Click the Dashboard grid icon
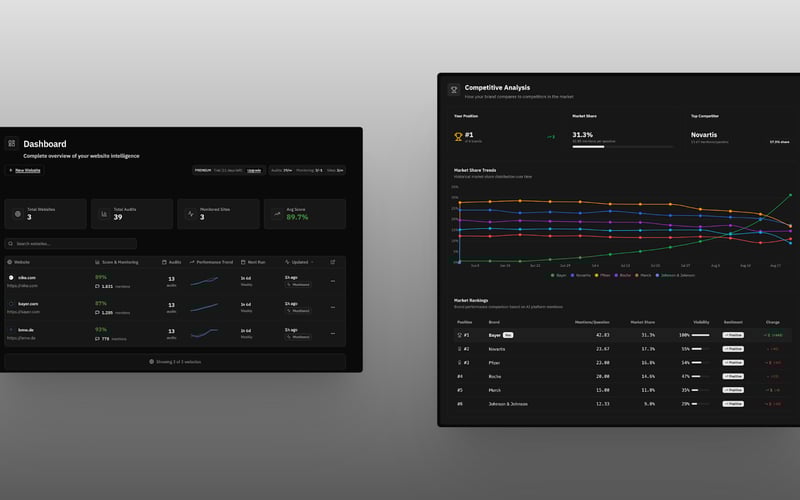 [x=11, y=143]
